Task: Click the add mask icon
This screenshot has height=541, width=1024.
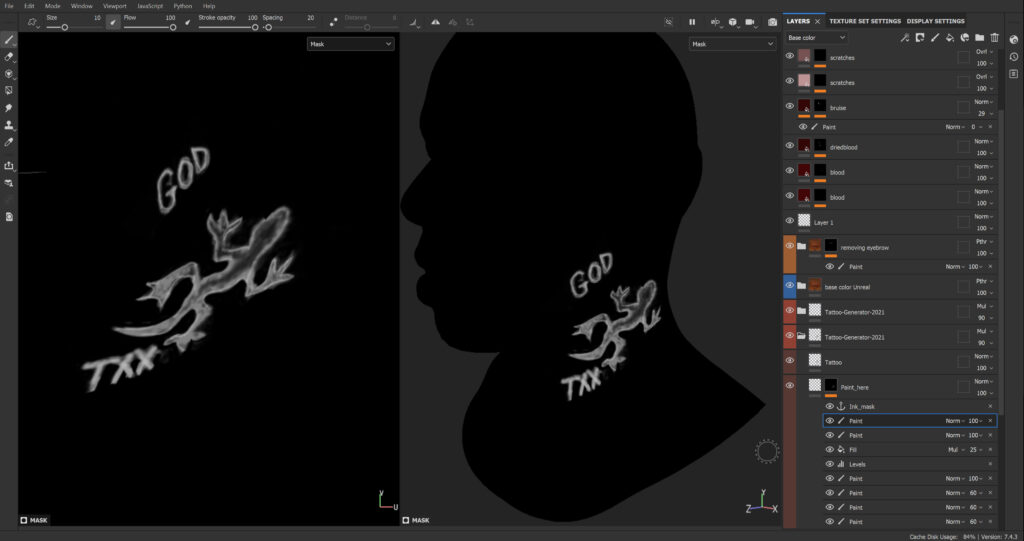Action: (920, 38)
